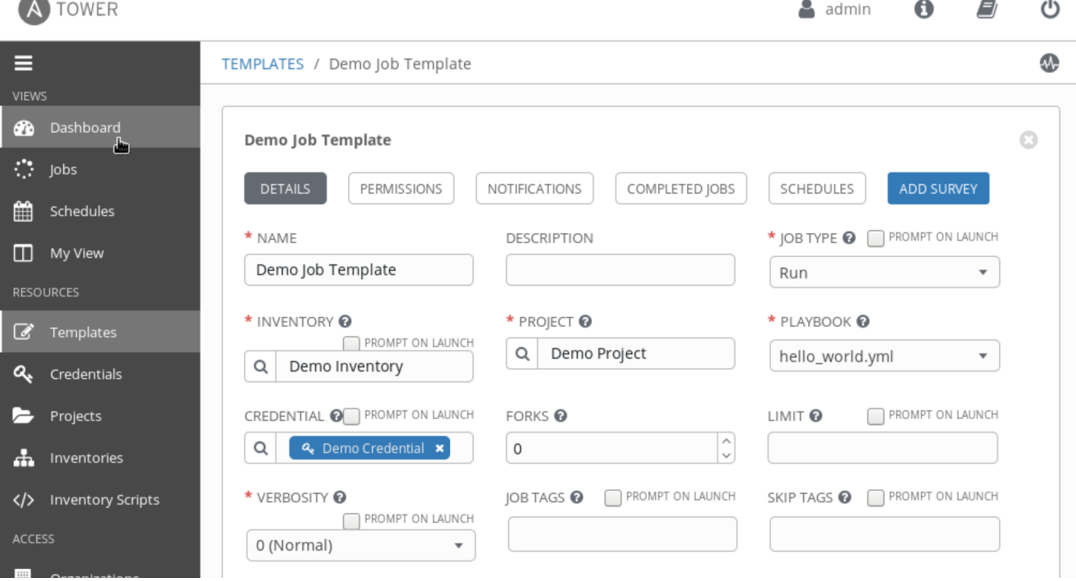1076x581 pixels.
Task: Enable Verbosity prompt on launch
Action: [351, 520]
